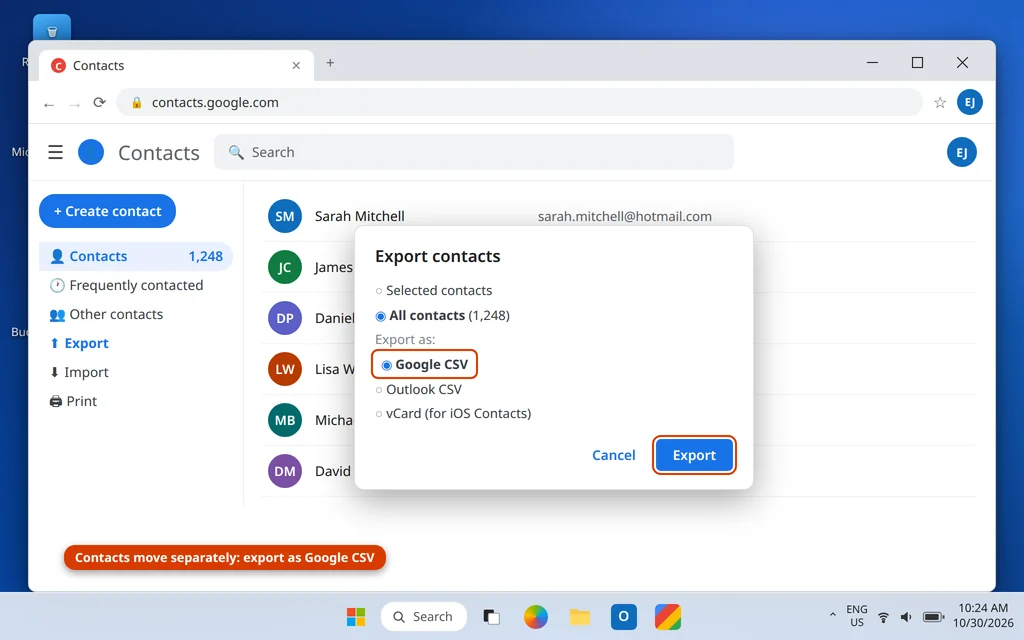The height and width of the screenshot is (640, 1024).
Task: Click the JC contact avatar
Action: 285,267
